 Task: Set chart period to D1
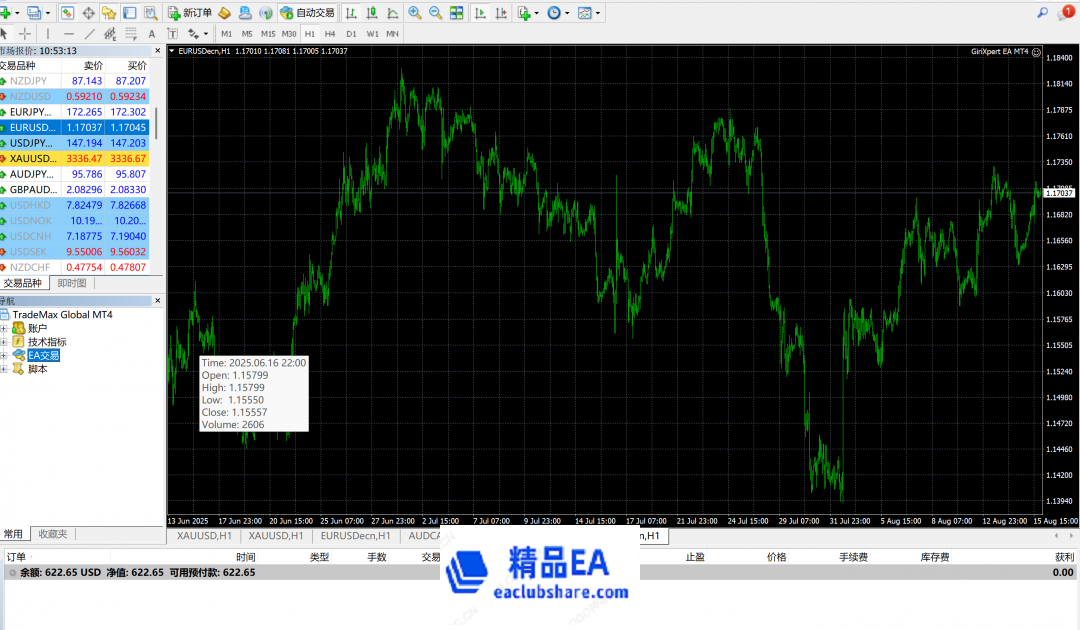coord(351,34)
